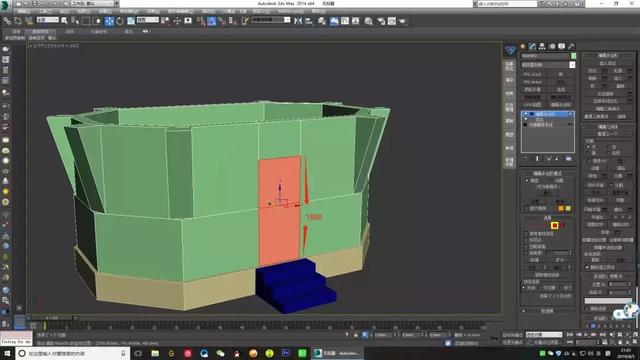Collapse the Edit Geometry rollout header
Image resolution: width=640 pixels, height=360 pixels.
[608, 127]
